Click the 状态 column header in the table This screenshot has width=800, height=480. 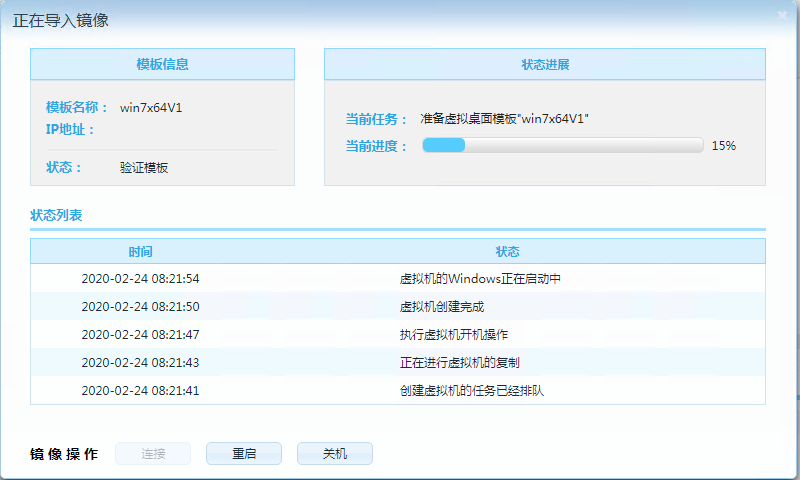(508, 251)
